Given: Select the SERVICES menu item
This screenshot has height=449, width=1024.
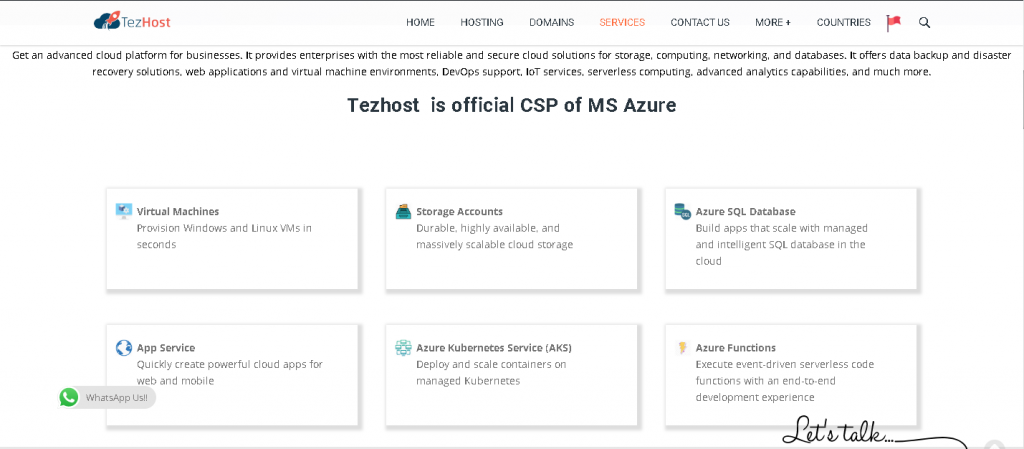Looking at the screenshot, I should click(x=622, y=22).
